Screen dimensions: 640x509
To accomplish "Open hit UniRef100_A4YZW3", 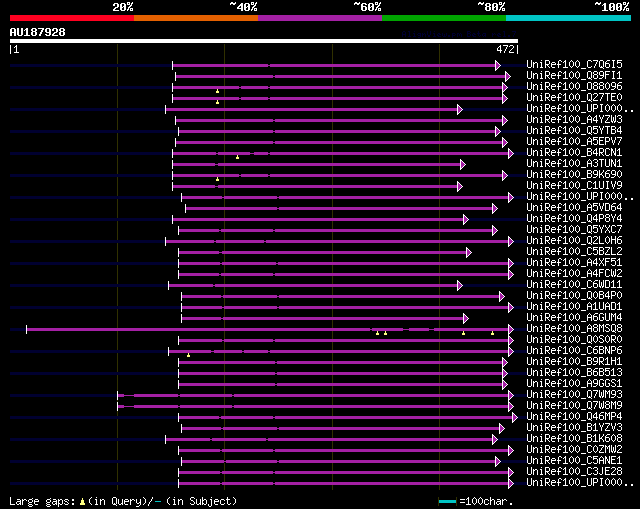I will pos(574,119).
